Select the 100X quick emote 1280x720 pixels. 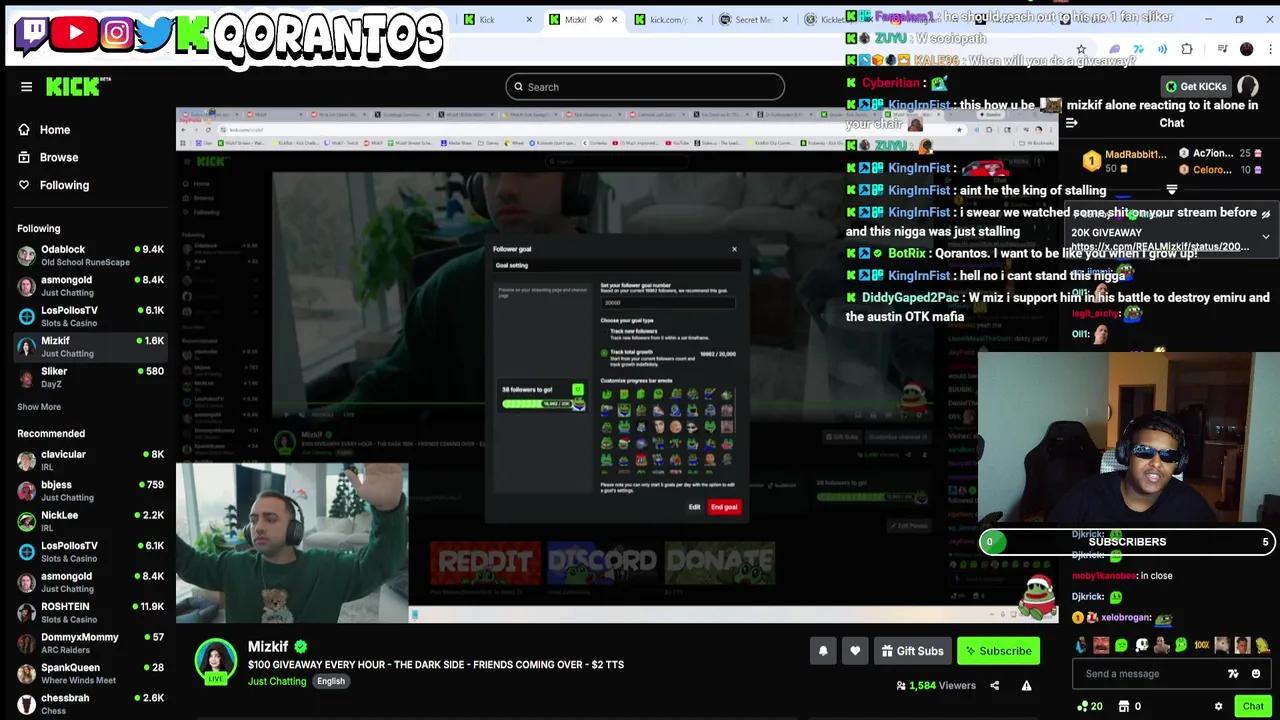pyautogui.click(x=1201, y=646)
